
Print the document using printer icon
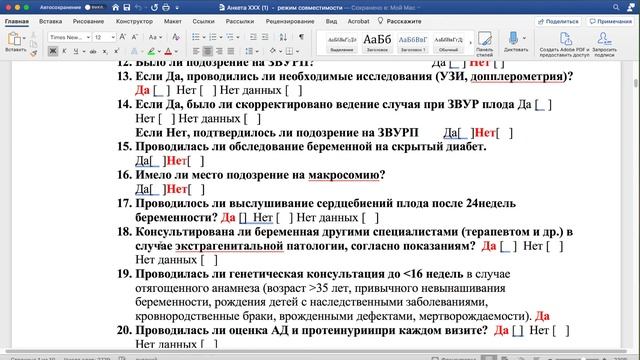tap(166, 7)
